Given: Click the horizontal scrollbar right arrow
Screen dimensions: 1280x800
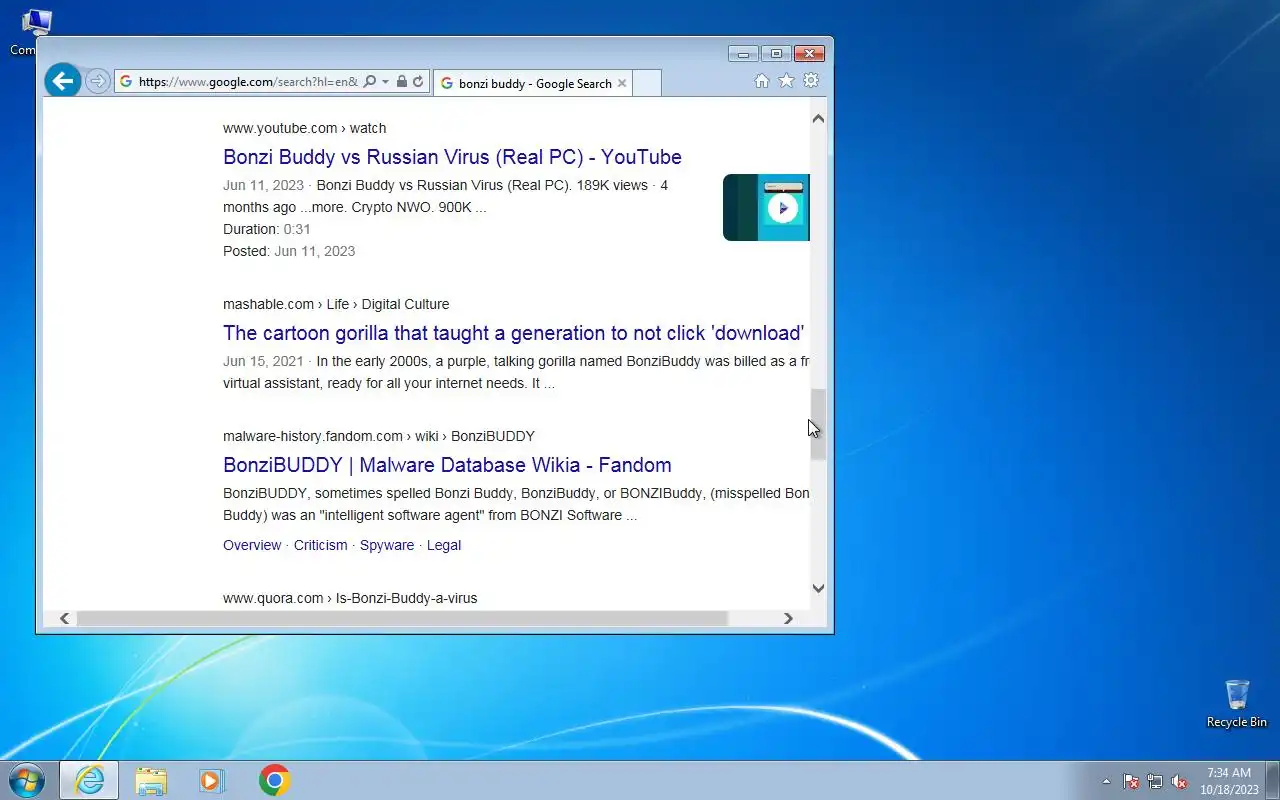Looking at the screenshot, I should [x=788, y=618].
